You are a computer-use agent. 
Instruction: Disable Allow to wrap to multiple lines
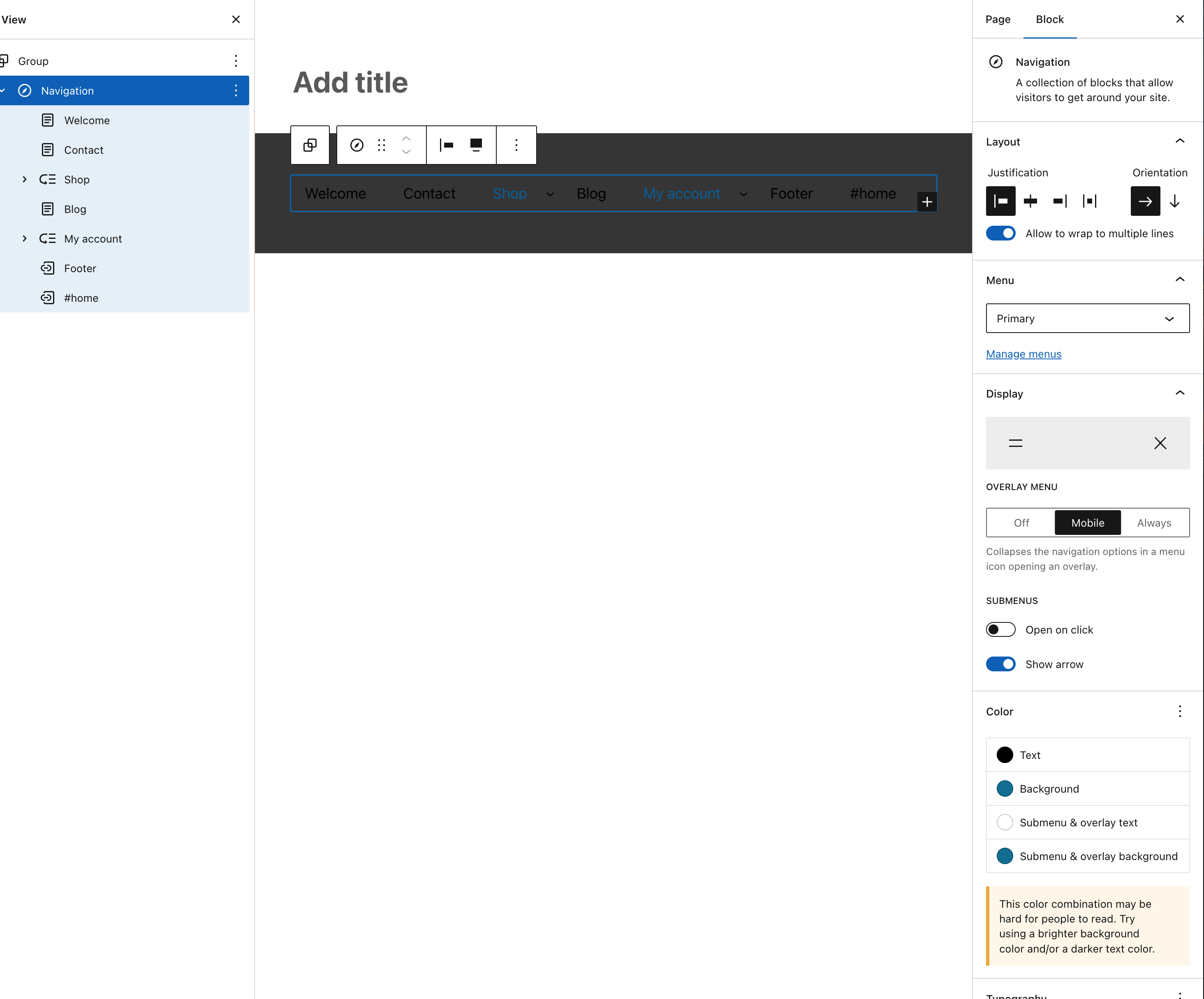(1000, 233)
